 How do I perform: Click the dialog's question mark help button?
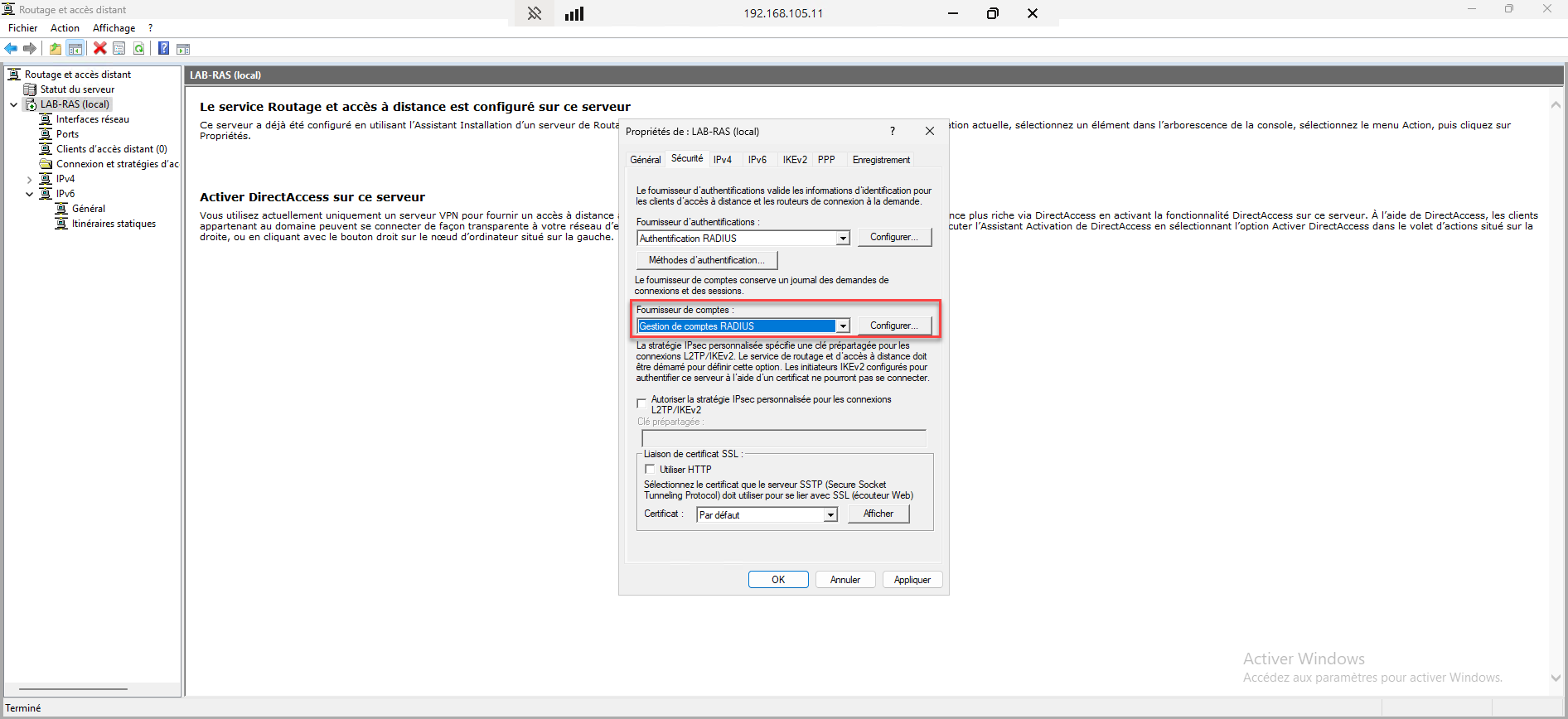tap(893, 131)
